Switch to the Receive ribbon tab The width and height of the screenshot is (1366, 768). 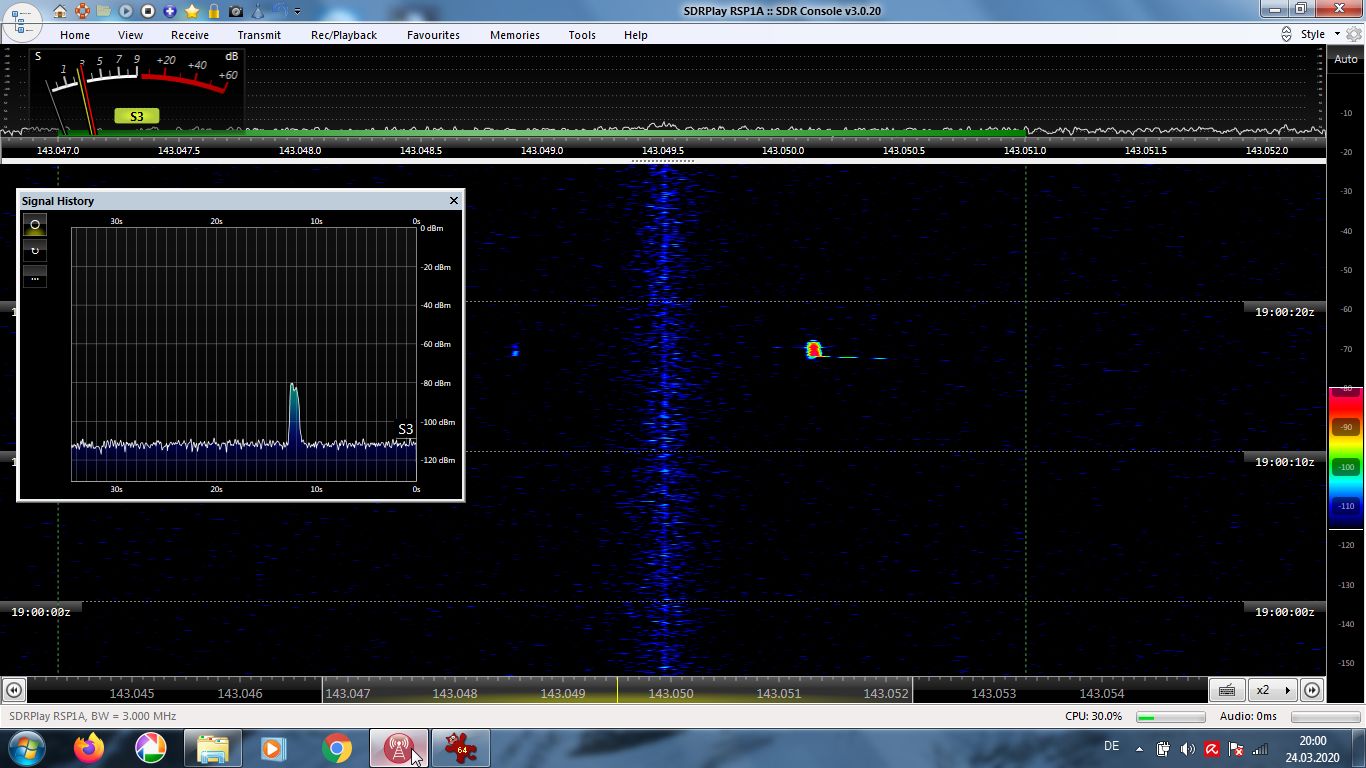[190, 35]
